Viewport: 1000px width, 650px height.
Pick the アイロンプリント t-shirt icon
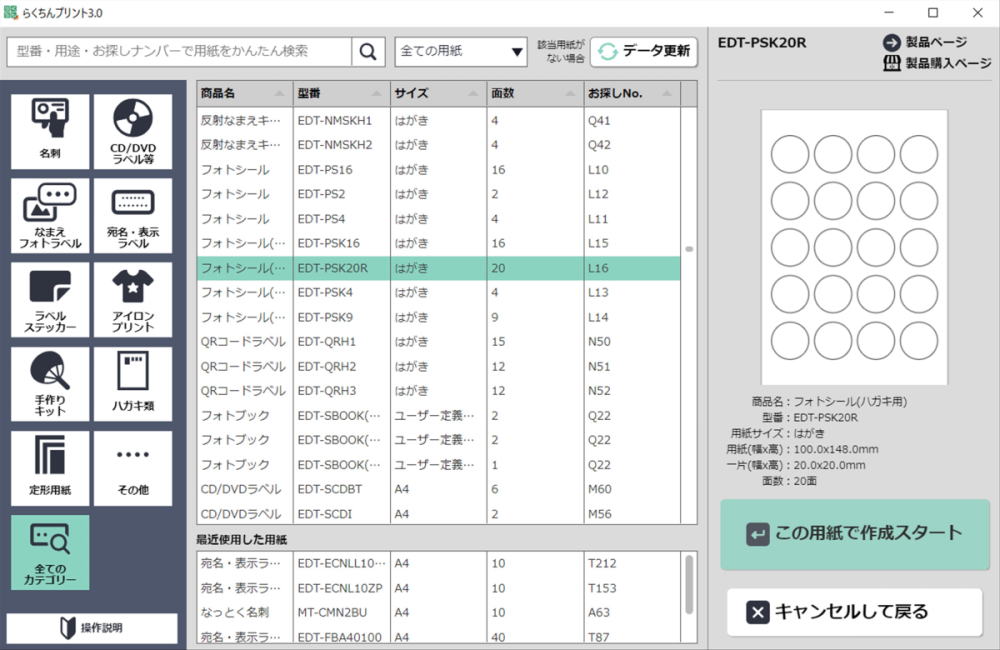click(x=132, y=300)
